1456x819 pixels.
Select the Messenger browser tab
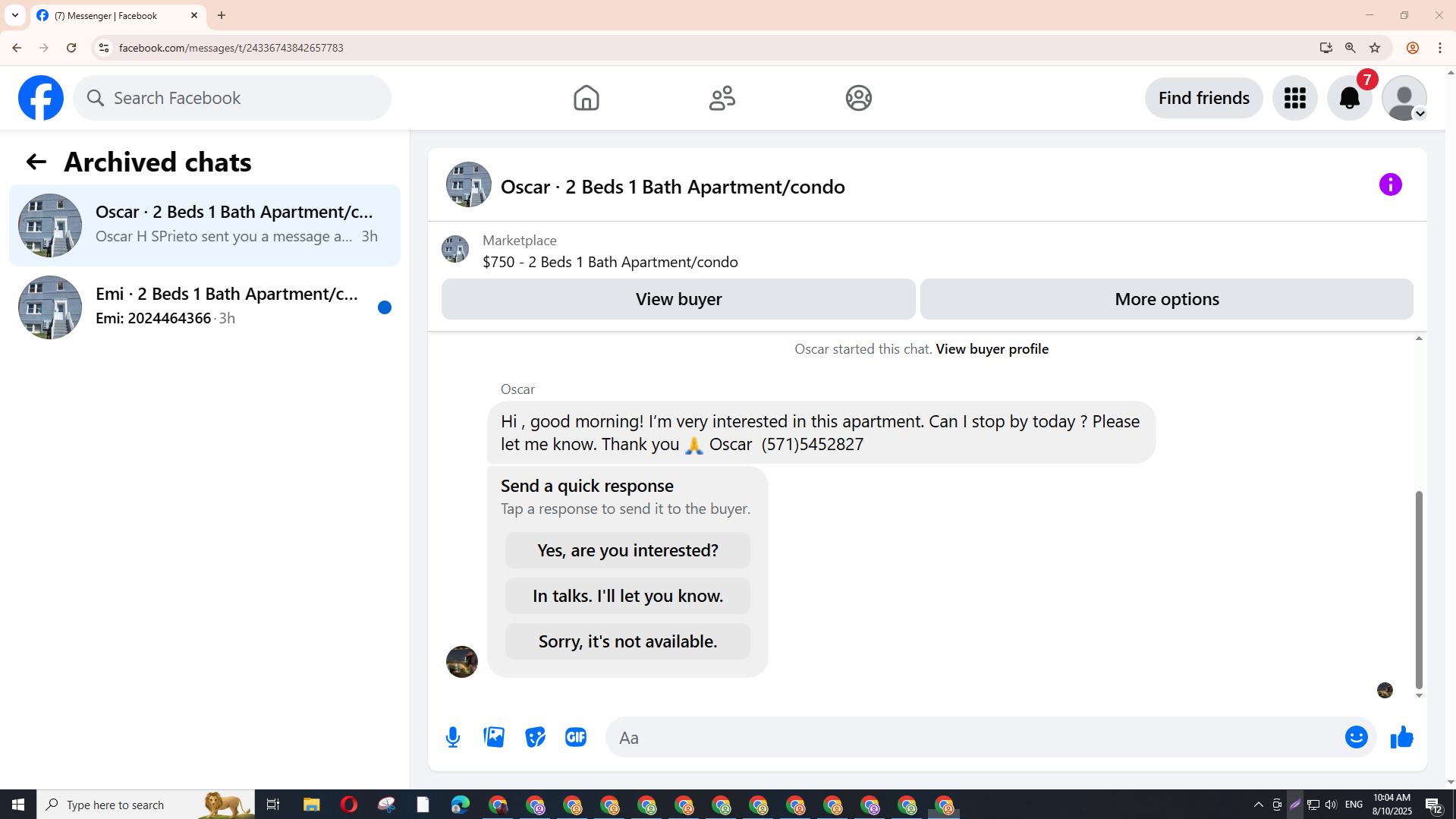pyautogui.click(x=118, y=15)
